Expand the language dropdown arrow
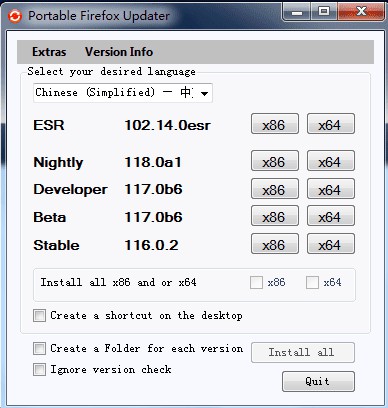This screenshot has width=388, height=408. [x=205, y=93]
